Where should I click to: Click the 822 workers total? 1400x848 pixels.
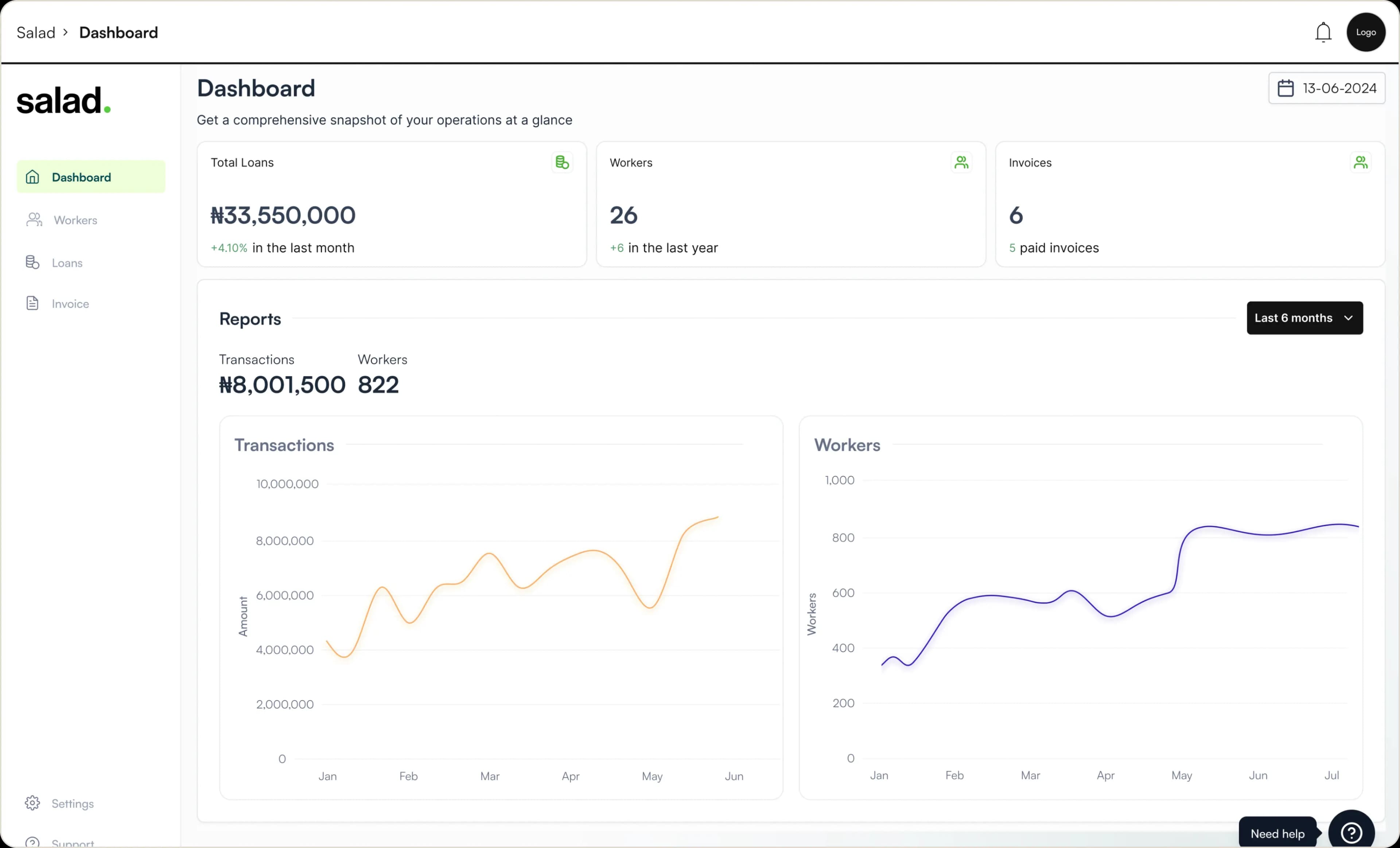[378, 384]
